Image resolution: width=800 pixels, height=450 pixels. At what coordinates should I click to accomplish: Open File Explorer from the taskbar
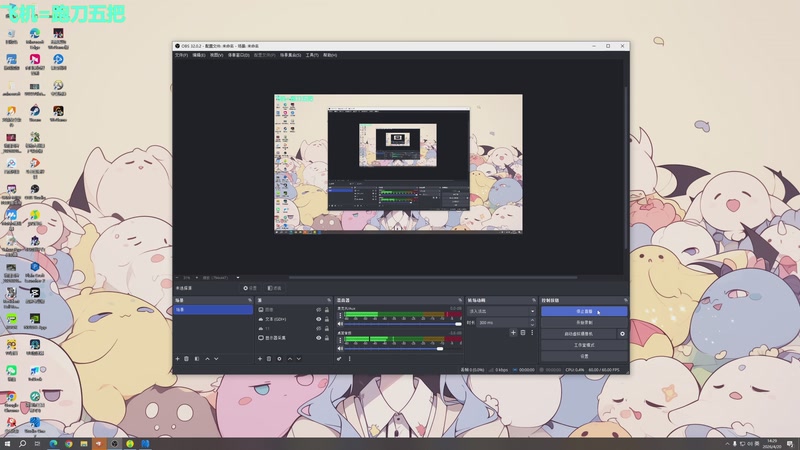(x=84, y=444)
